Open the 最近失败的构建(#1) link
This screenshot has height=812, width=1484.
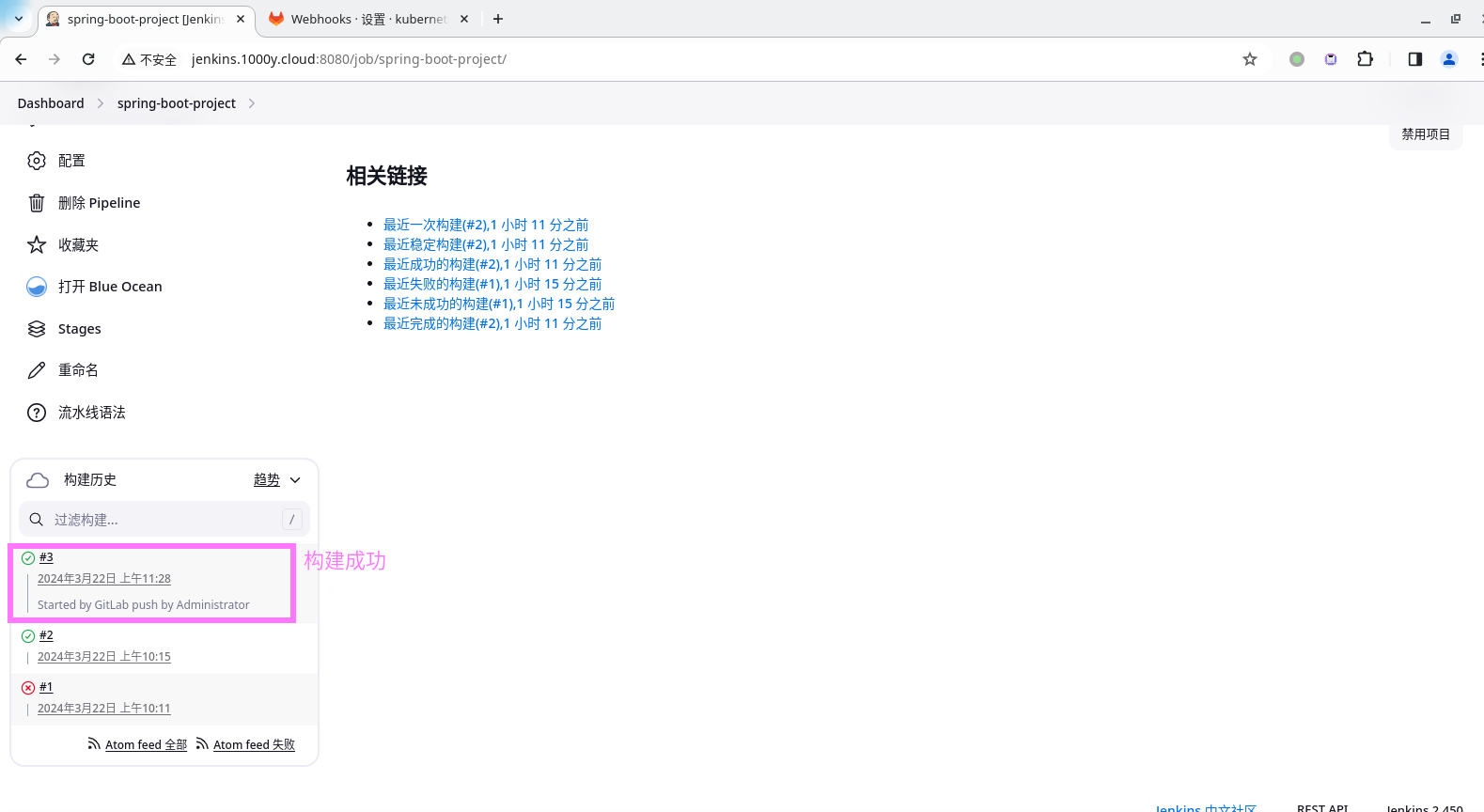point(492,284)
